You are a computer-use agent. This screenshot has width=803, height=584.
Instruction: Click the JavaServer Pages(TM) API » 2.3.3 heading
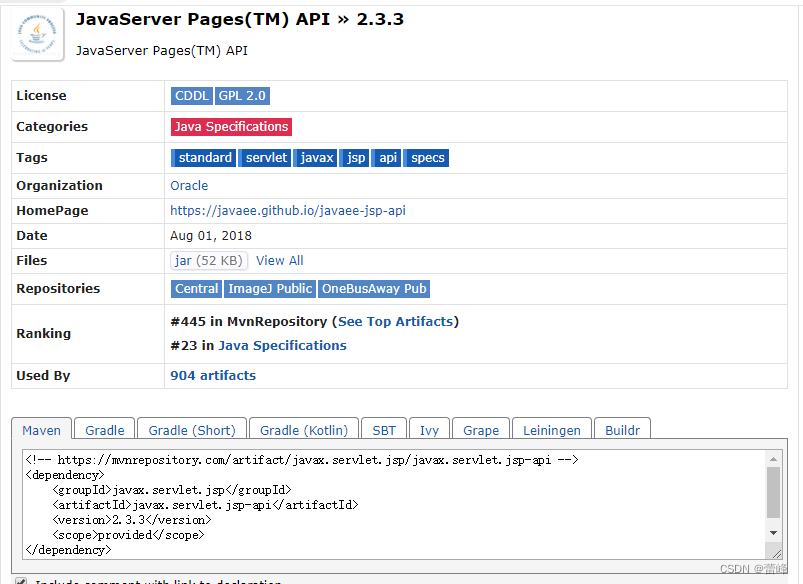pos(240,19)
